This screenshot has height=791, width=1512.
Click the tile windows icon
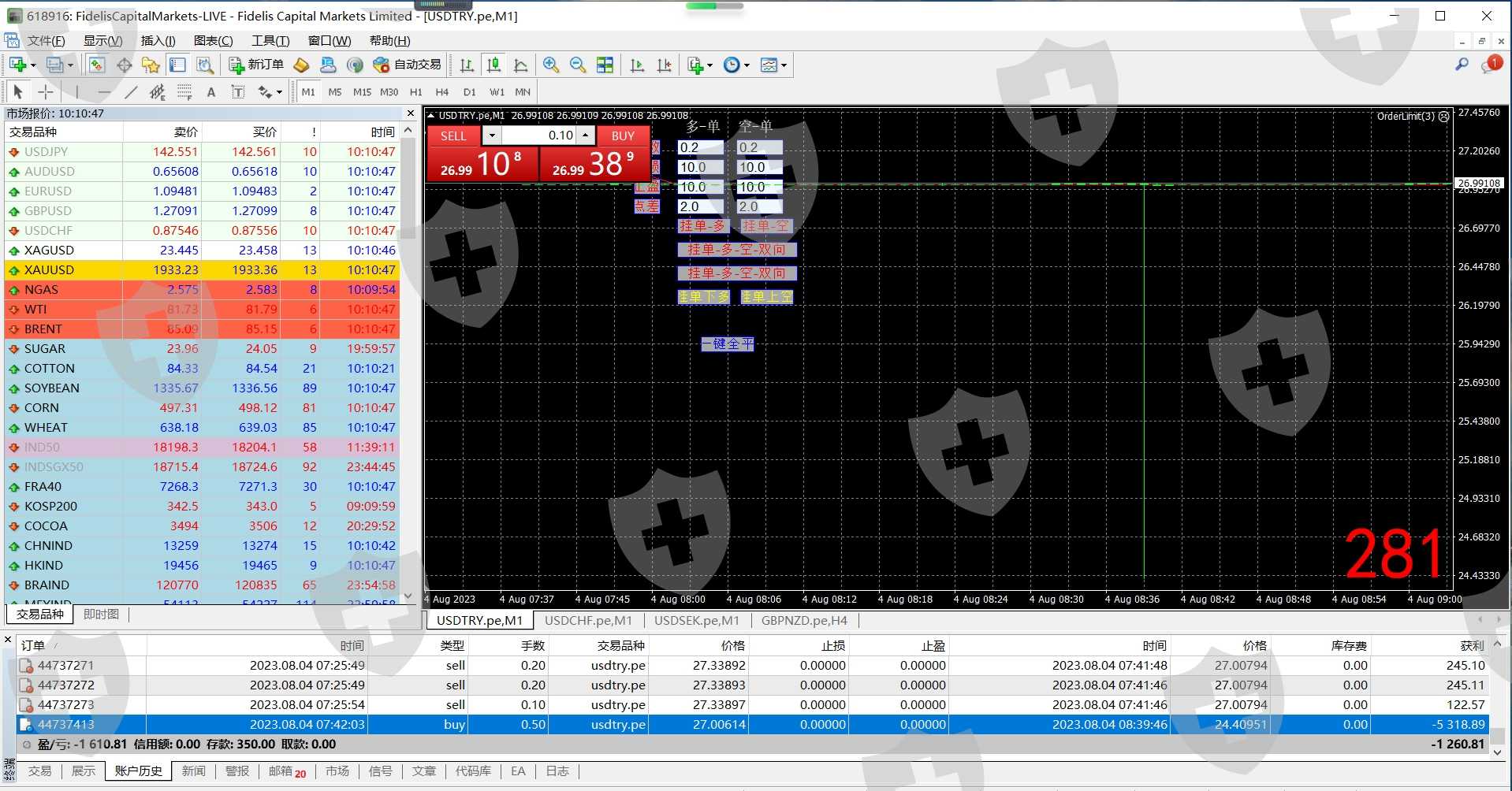(x=605, y=65)
